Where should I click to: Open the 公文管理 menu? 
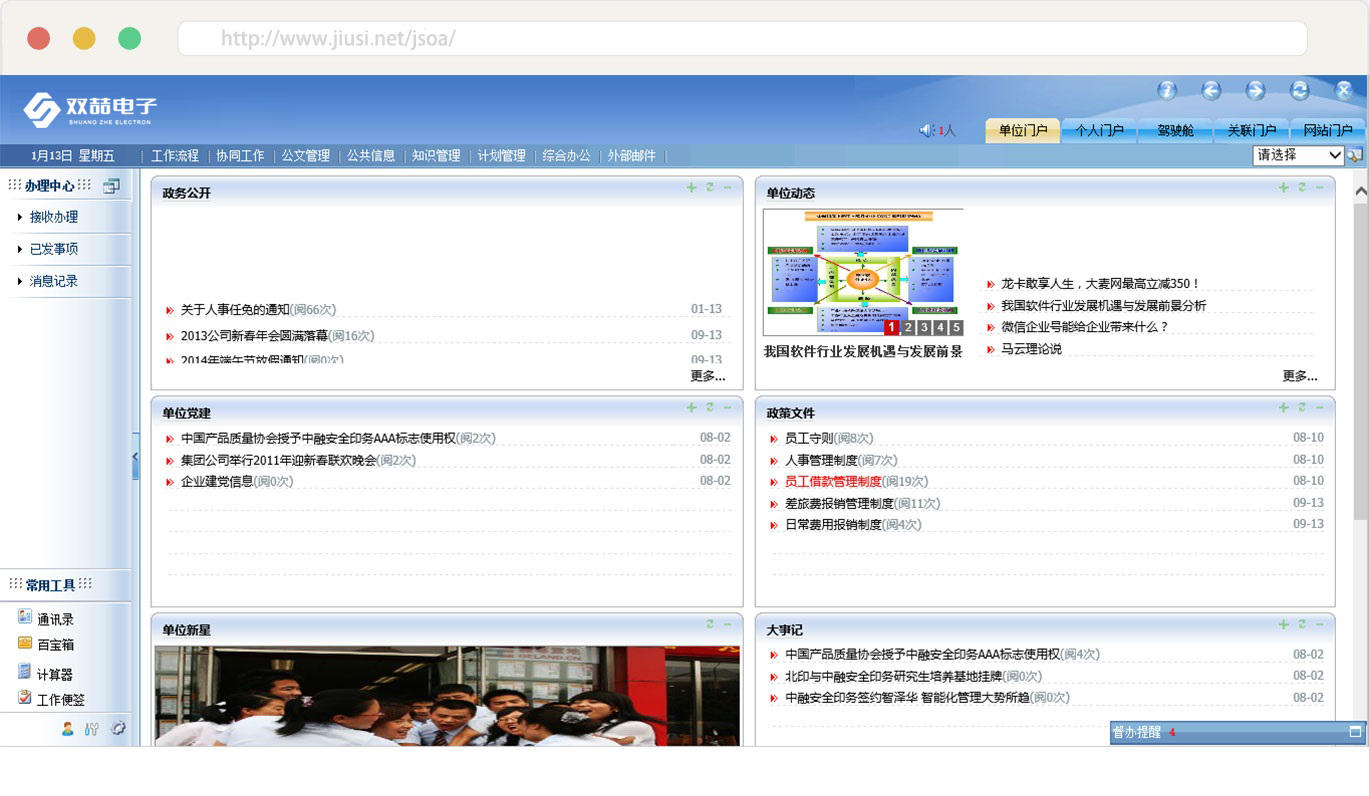click(x=305, y=156)
